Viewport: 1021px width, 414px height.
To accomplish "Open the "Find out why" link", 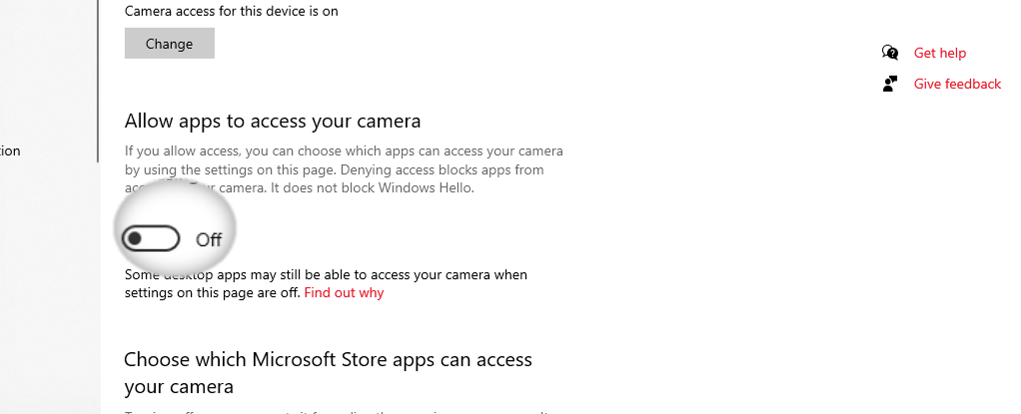I will [x=343, y=293].
